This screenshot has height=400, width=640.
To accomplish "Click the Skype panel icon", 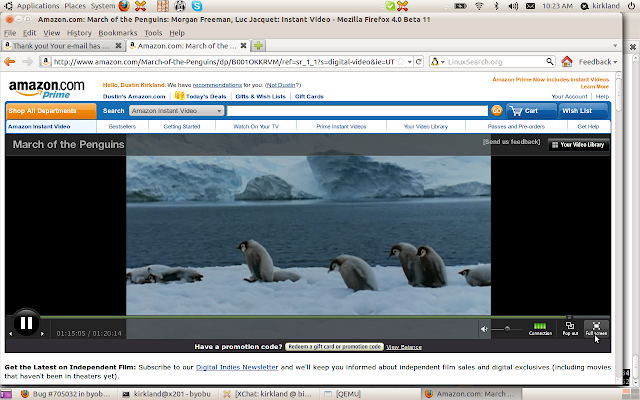I will click(x=197, y=6).
